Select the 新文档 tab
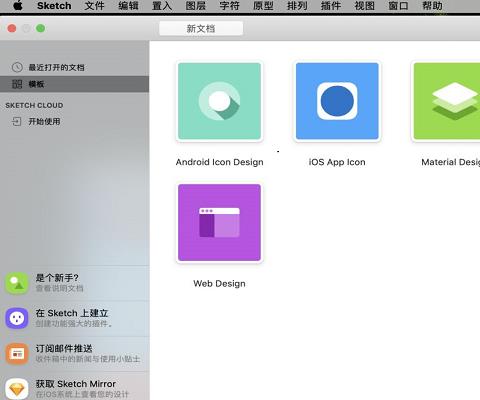 point(201,28)
